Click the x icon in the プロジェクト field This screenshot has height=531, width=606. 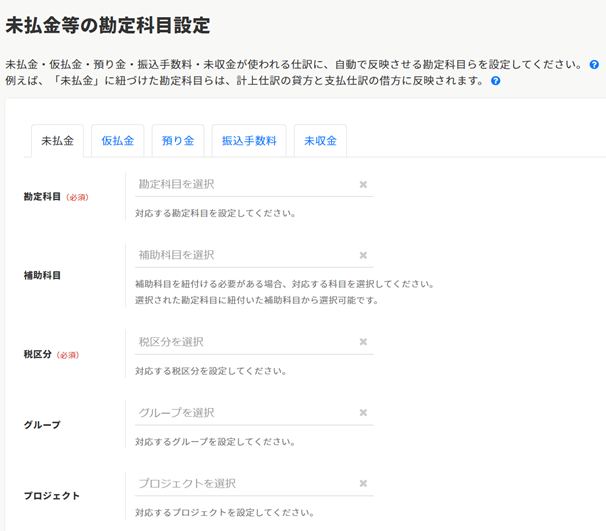tap(363, 484)
